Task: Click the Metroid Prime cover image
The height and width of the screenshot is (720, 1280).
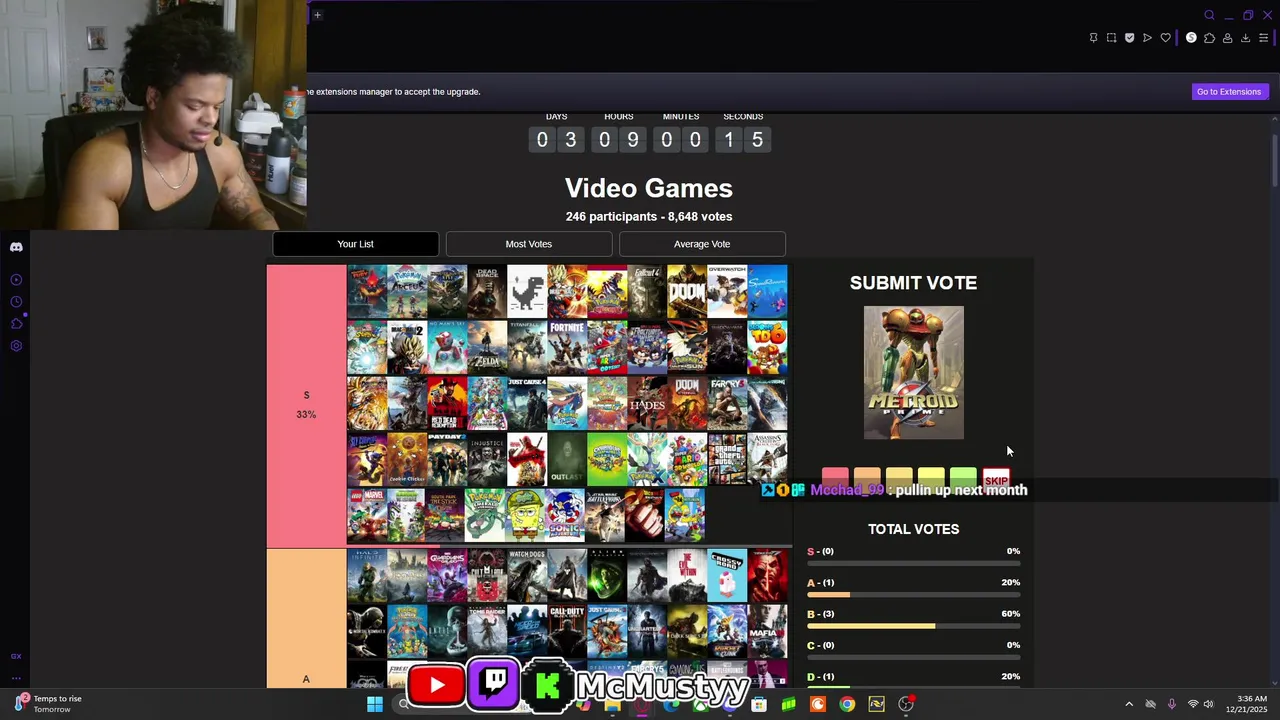Action: [914, 373]
